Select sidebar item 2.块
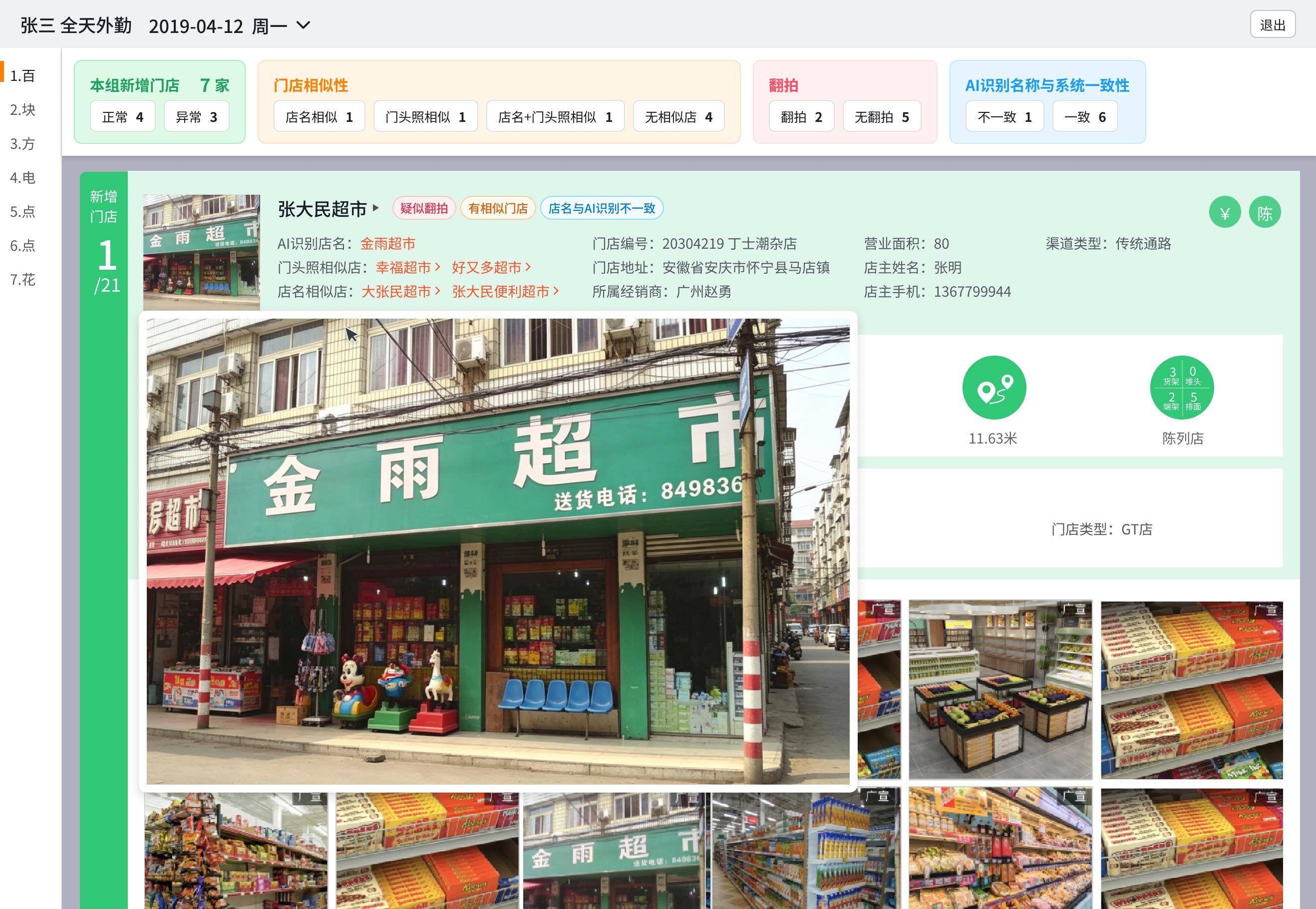The image size is (1316, 909). pos(23,109)
